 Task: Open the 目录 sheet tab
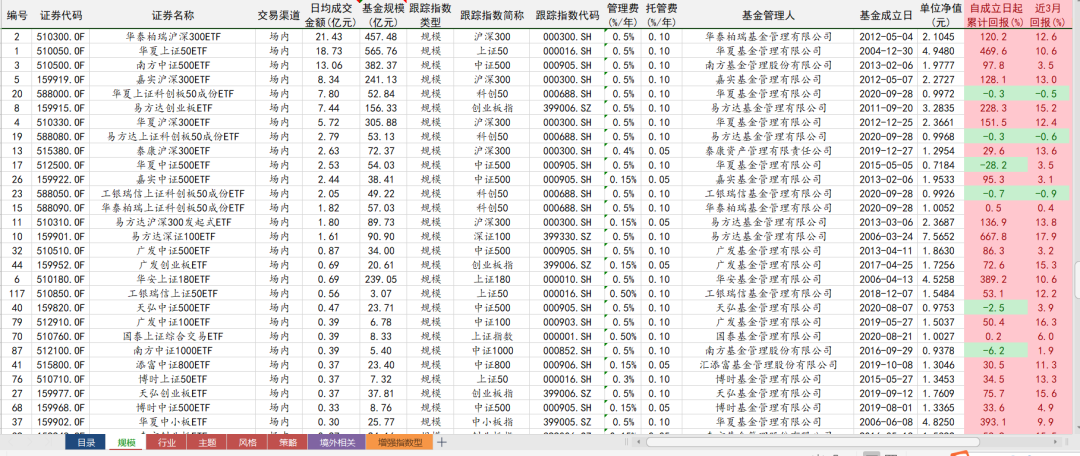(x=86, y=442)
